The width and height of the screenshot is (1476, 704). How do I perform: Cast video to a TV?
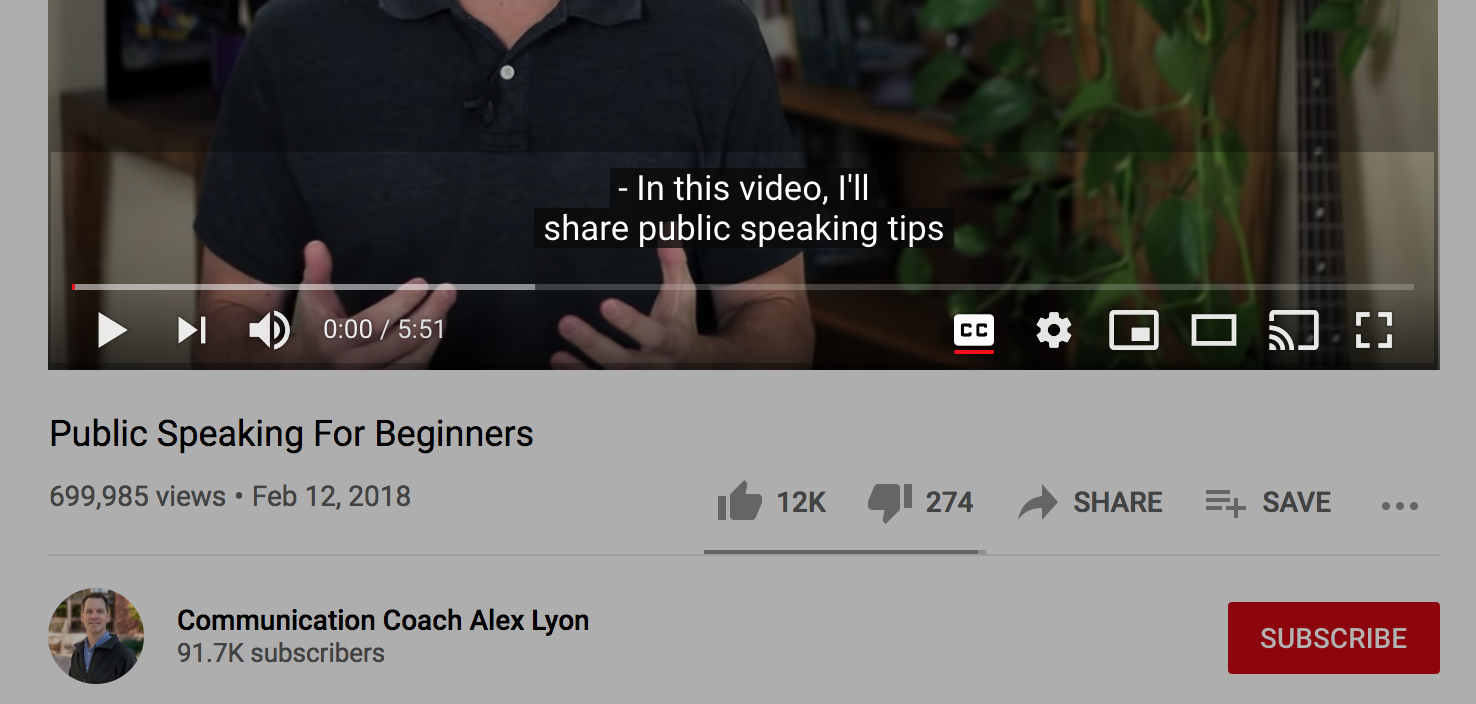coord(1293,330)
